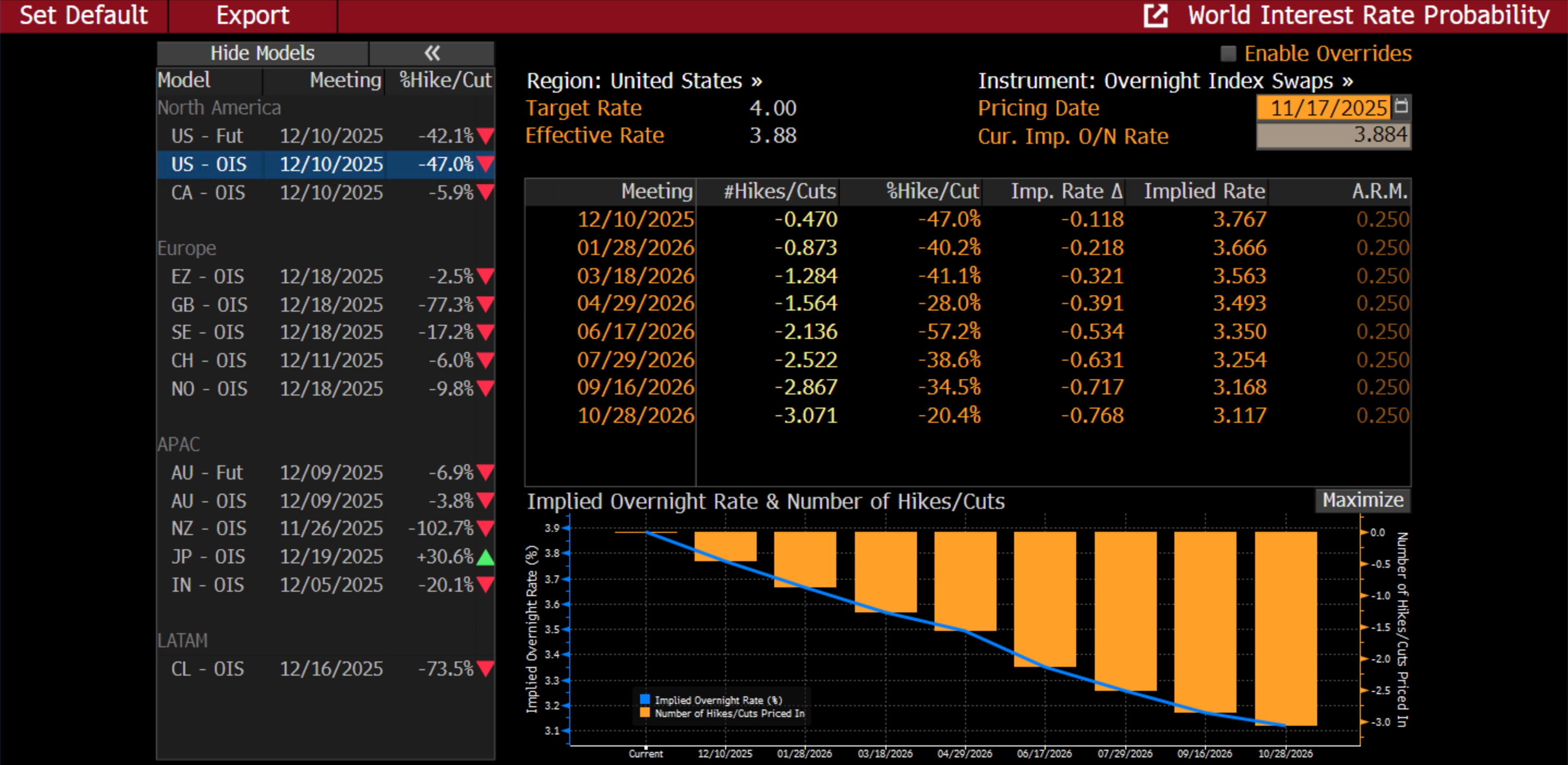Click the pop-out window icon beside title
Viewport: 1568px width, 765px height.
1155,16
